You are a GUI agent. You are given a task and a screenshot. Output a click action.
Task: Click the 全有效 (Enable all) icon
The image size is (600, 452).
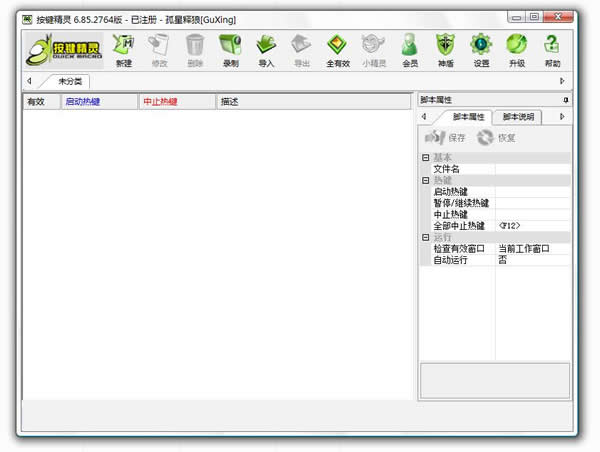337,49
